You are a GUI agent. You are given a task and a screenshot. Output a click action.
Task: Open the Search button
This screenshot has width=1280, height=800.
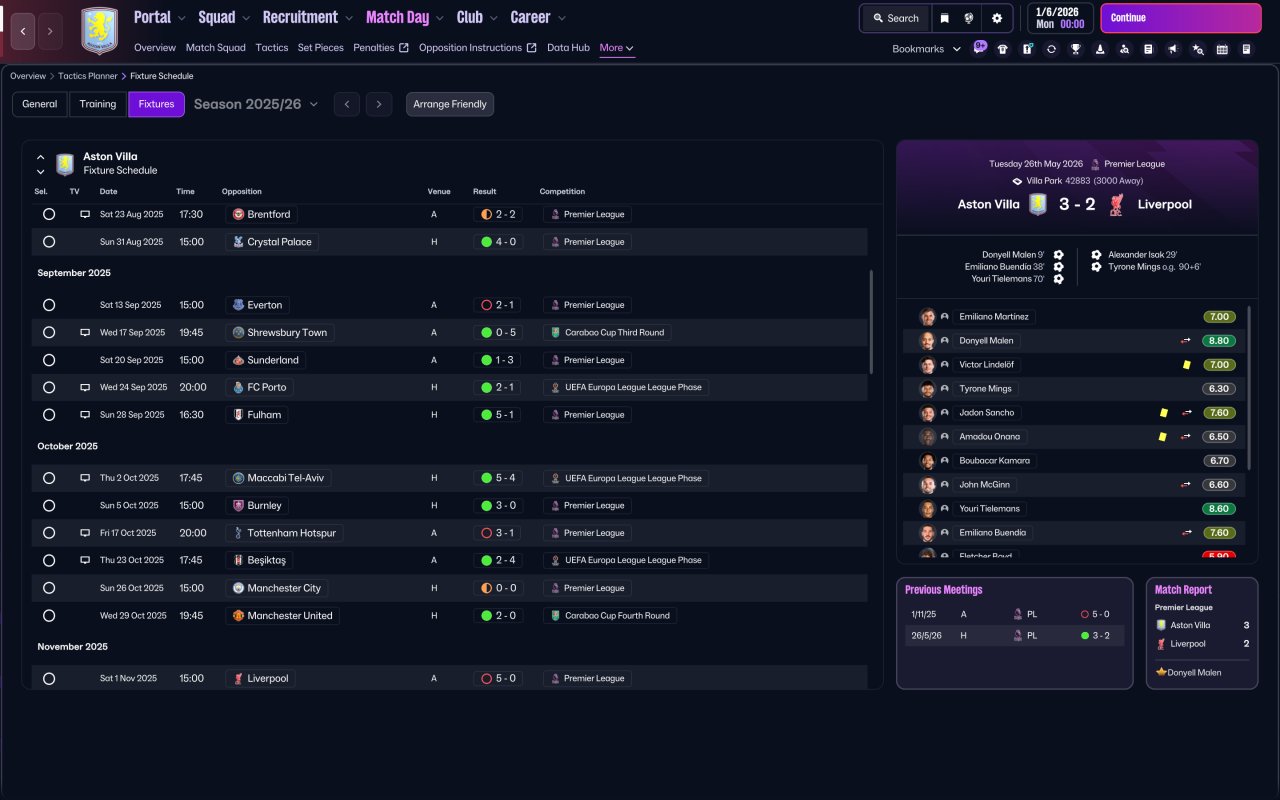point(895,18)
